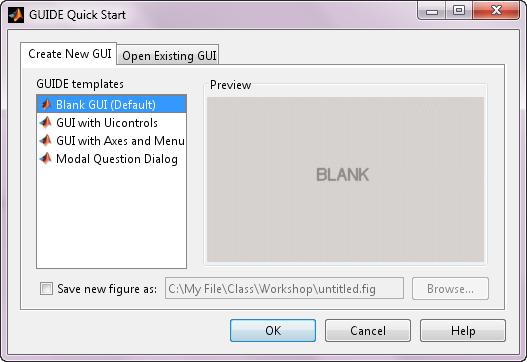Click empty space in the GUIDE templates list
This screenshot has height=362, width=527.
tap(111, 218)
